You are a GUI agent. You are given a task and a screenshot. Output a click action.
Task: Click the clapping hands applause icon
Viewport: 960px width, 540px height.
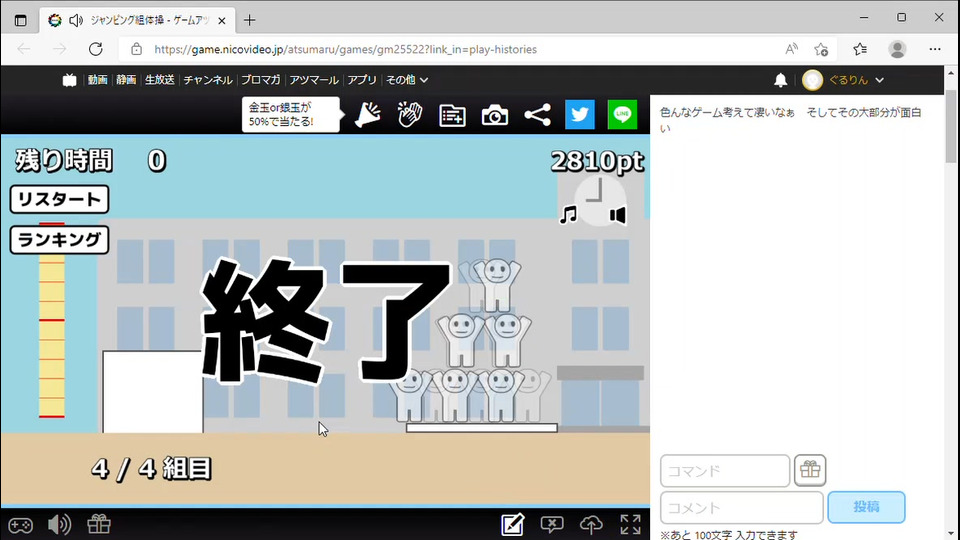(x=410, y=114)
